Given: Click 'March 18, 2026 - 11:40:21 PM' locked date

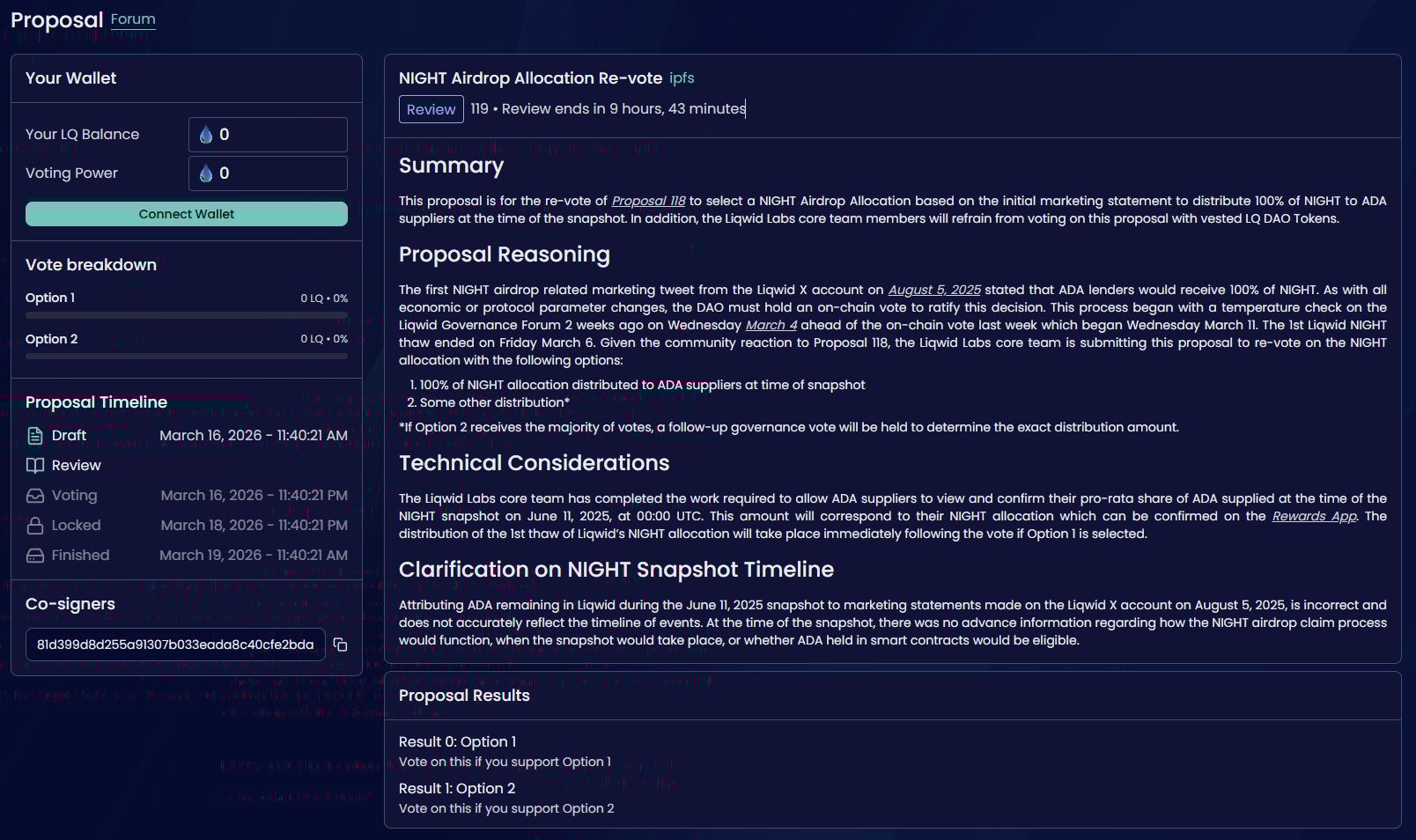Looking at the screenshot, I should (254, 526).
